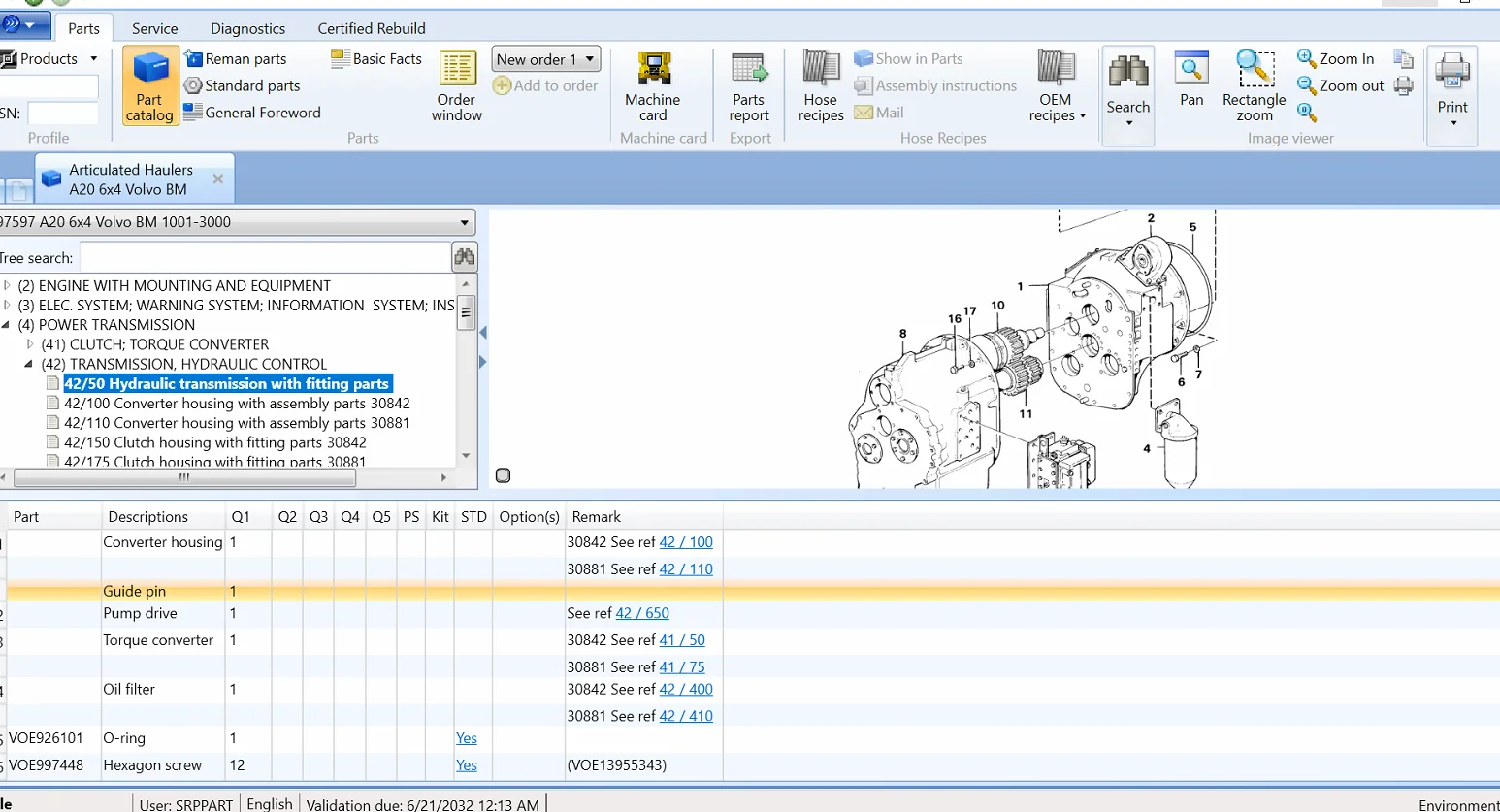Open Hose recipes
The width and height of the screenshot is (1500, 812).
coord(821,86)
